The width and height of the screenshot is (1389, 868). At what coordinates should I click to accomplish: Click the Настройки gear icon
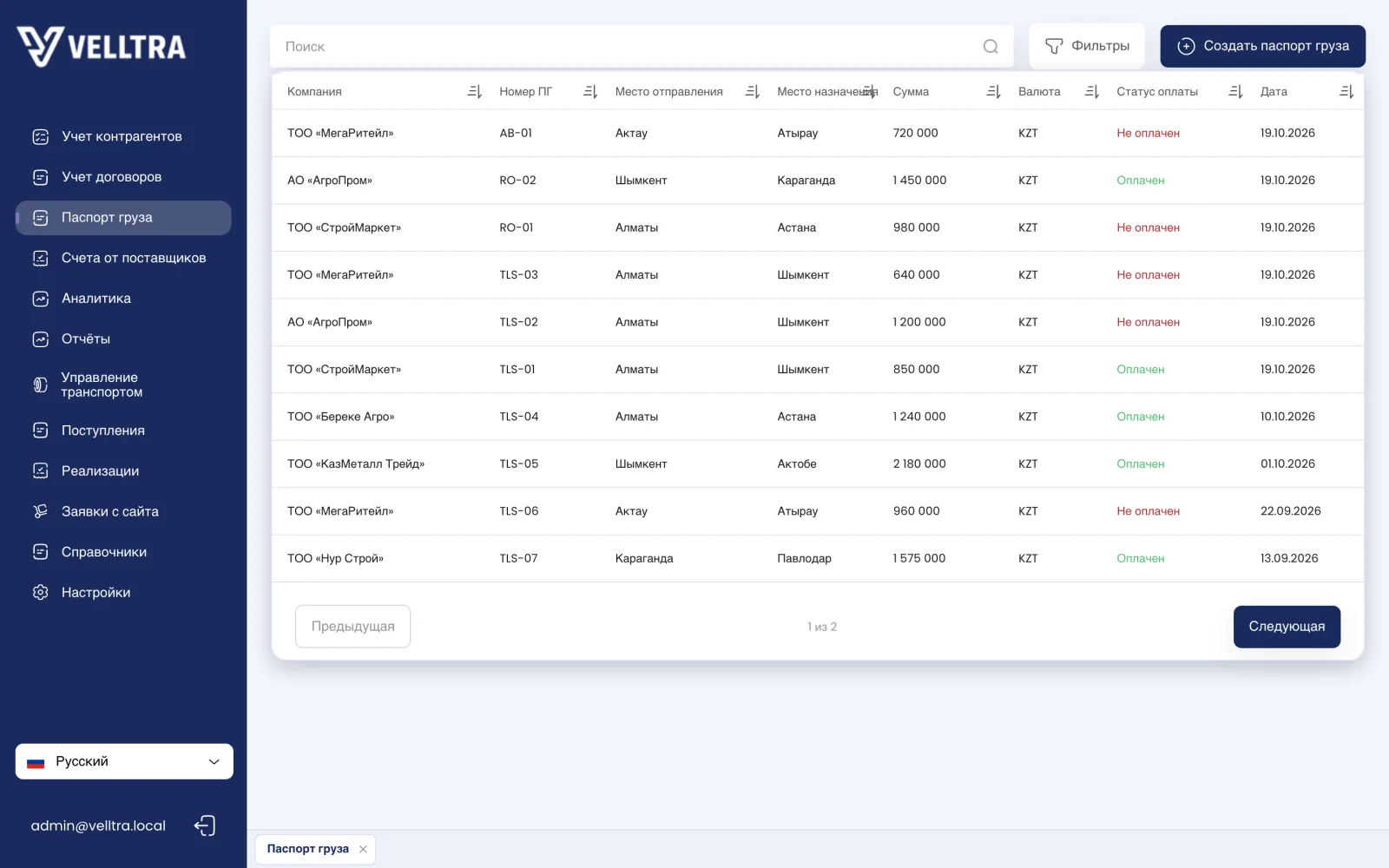41,592
